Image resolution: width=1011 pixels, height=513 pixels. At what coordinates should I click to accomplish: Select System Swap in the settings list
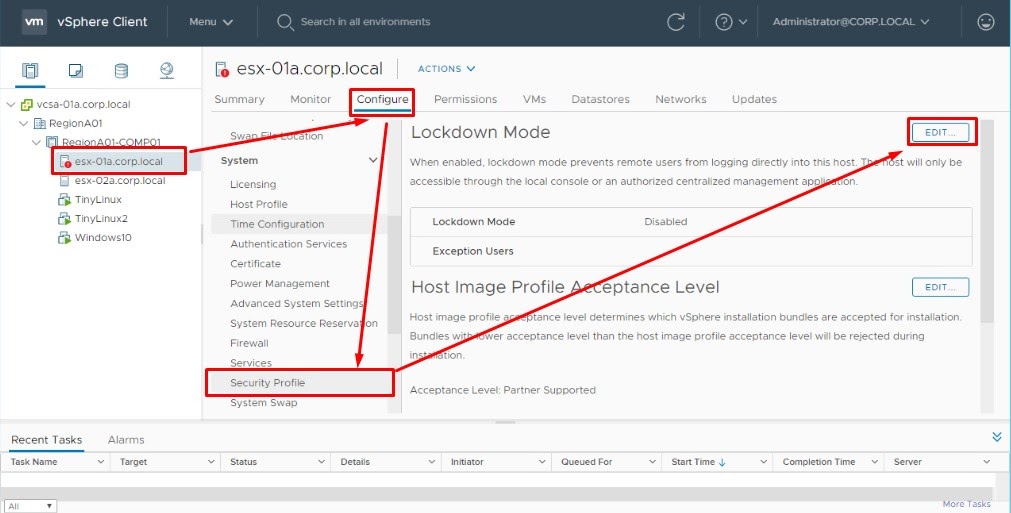click(264, 403)
